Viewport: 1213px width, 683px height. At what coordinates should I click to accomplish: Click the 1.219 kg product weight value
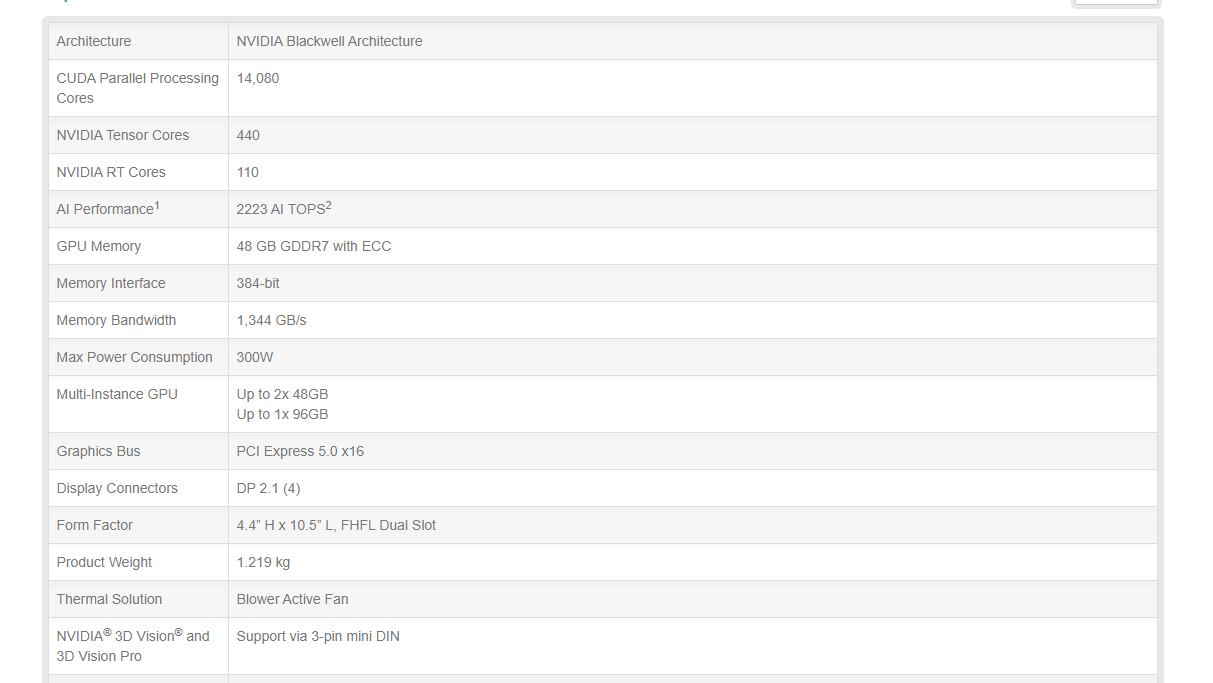[263, 562]
